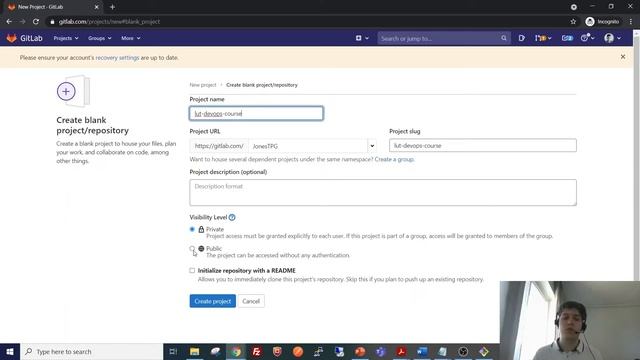640x360 pixels.
Task: Open Task View in the taskbar
Action: coord(173,351)
